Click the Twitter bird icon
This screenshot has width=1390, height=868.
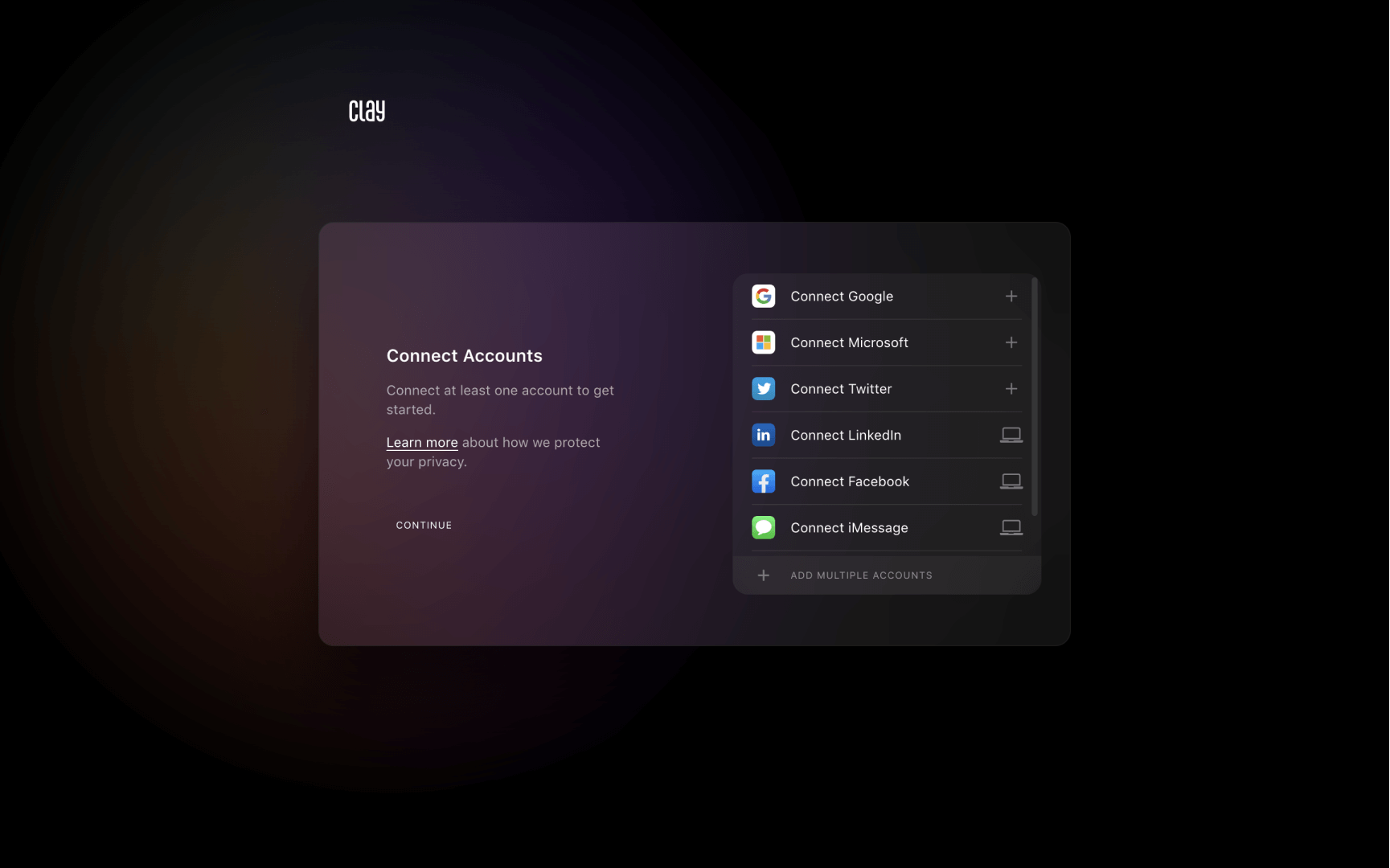click(763, 389)
